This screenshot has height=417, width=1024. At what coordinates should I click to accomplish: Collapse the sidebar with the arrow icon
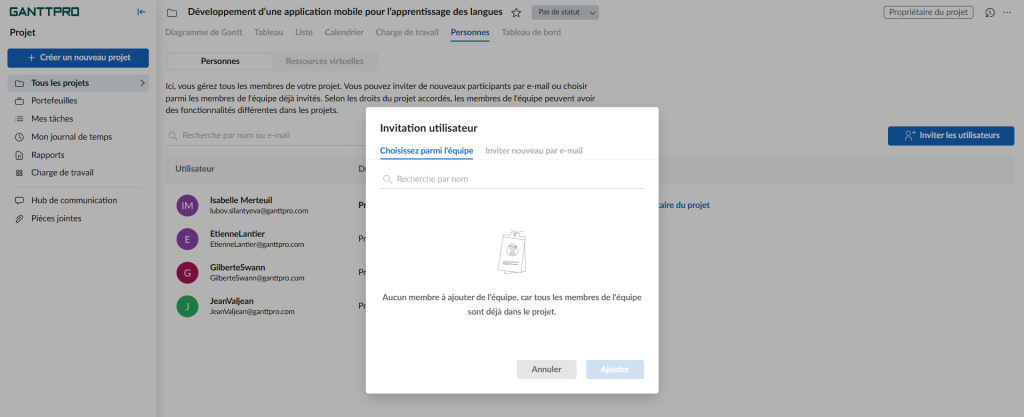[x=141, y=12]
